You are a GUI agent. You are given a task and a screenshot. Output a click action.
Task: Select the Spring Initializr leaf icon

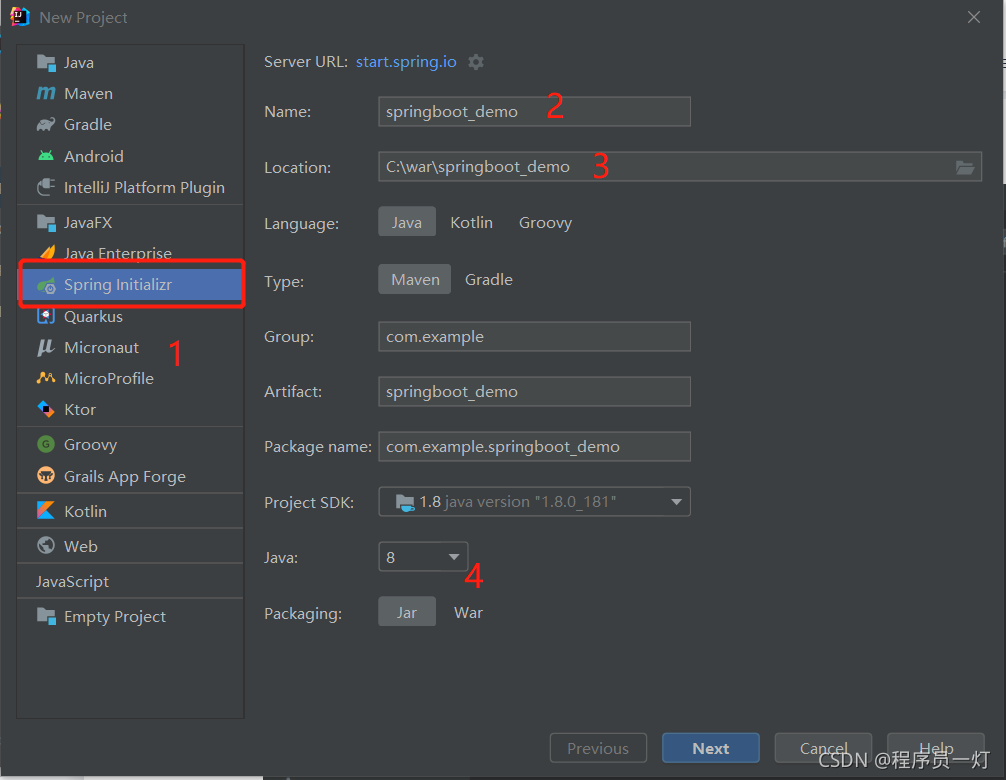click(46, 285)
